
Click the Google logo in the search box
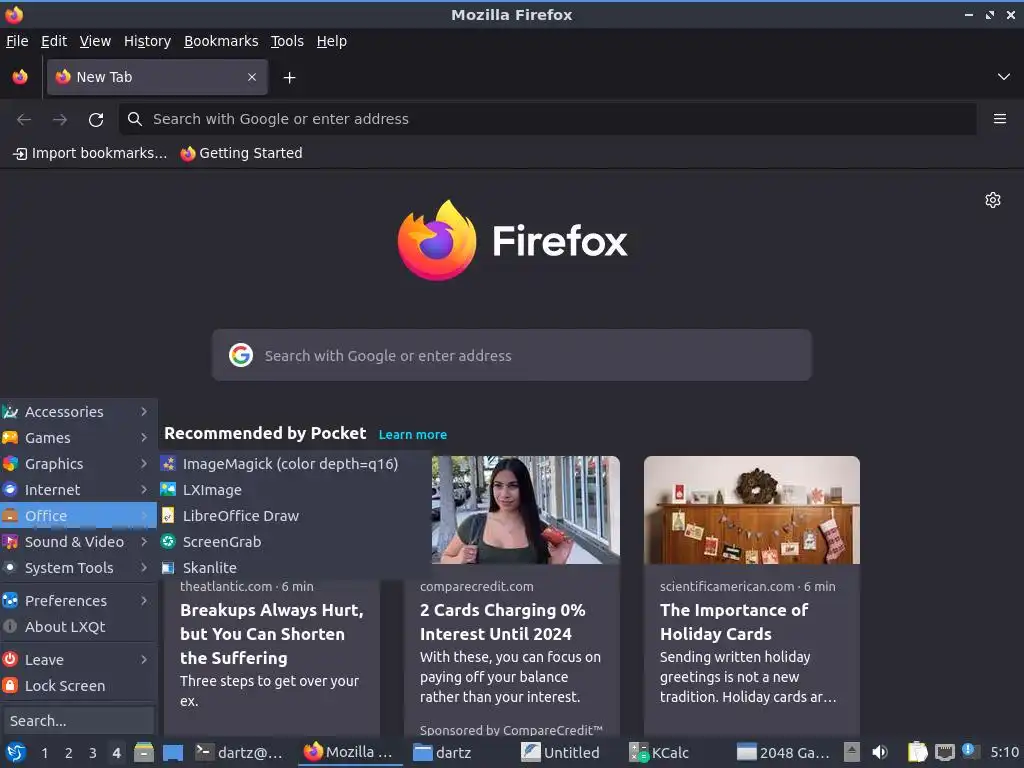coord(241,355)
